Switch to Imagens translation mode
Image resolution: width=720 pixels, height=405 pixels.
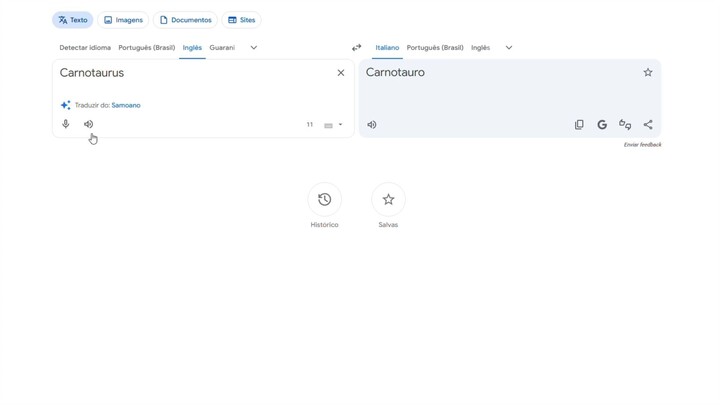(x=123, y=20)
